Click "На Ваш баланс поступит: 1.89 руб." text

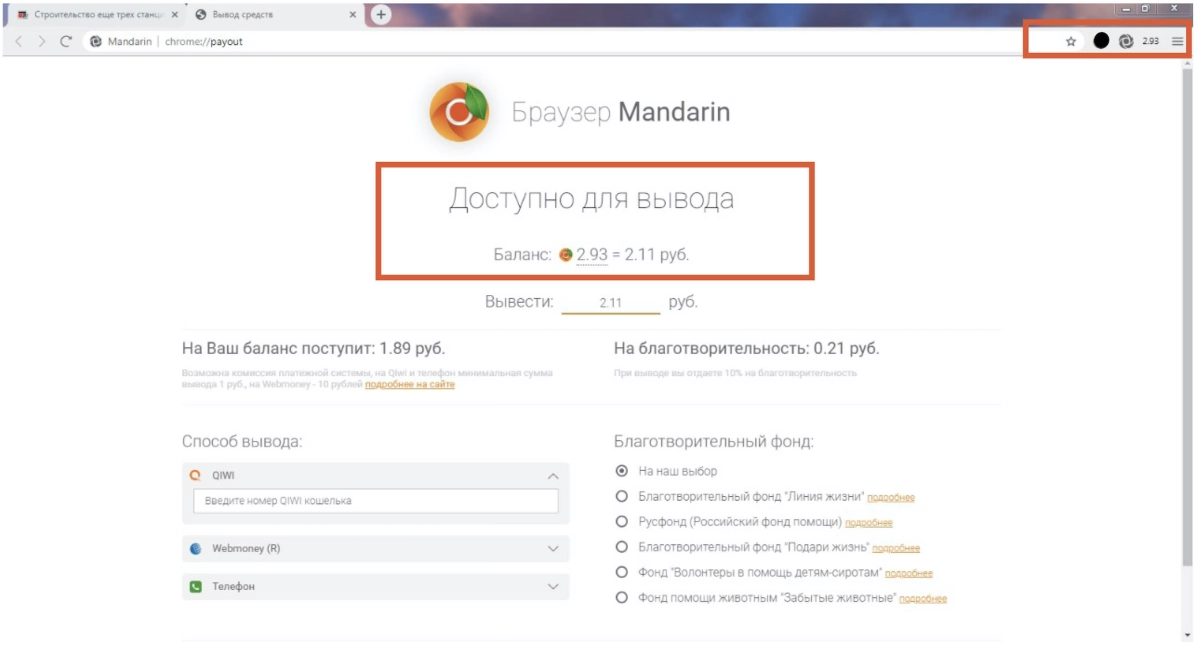tap(314, 349)
